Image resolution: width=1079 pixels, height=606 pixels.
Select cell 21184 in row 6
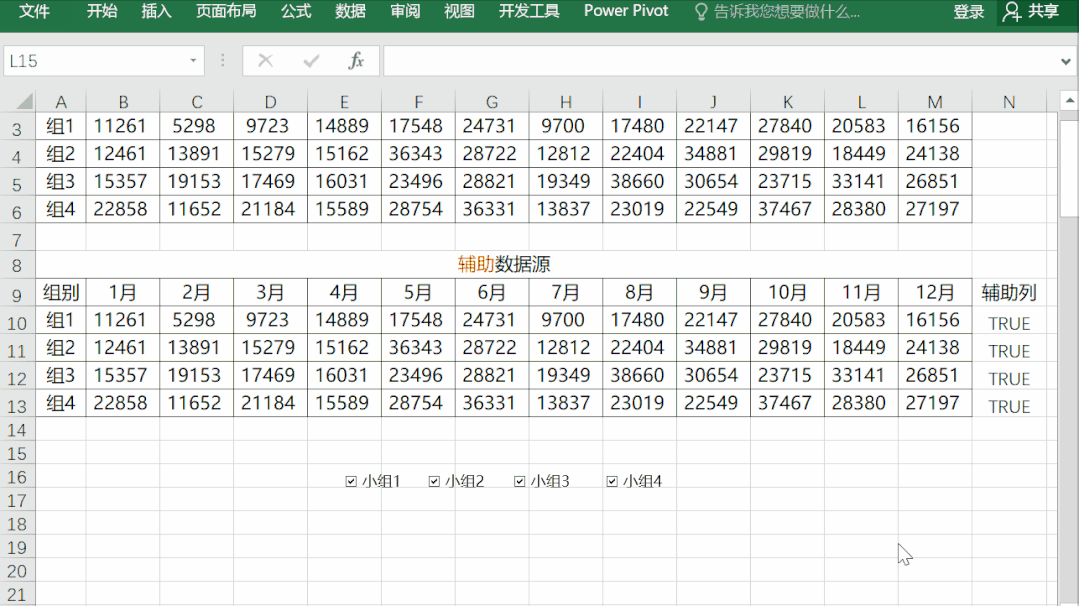pyautogui.click(x=270, y=209)
